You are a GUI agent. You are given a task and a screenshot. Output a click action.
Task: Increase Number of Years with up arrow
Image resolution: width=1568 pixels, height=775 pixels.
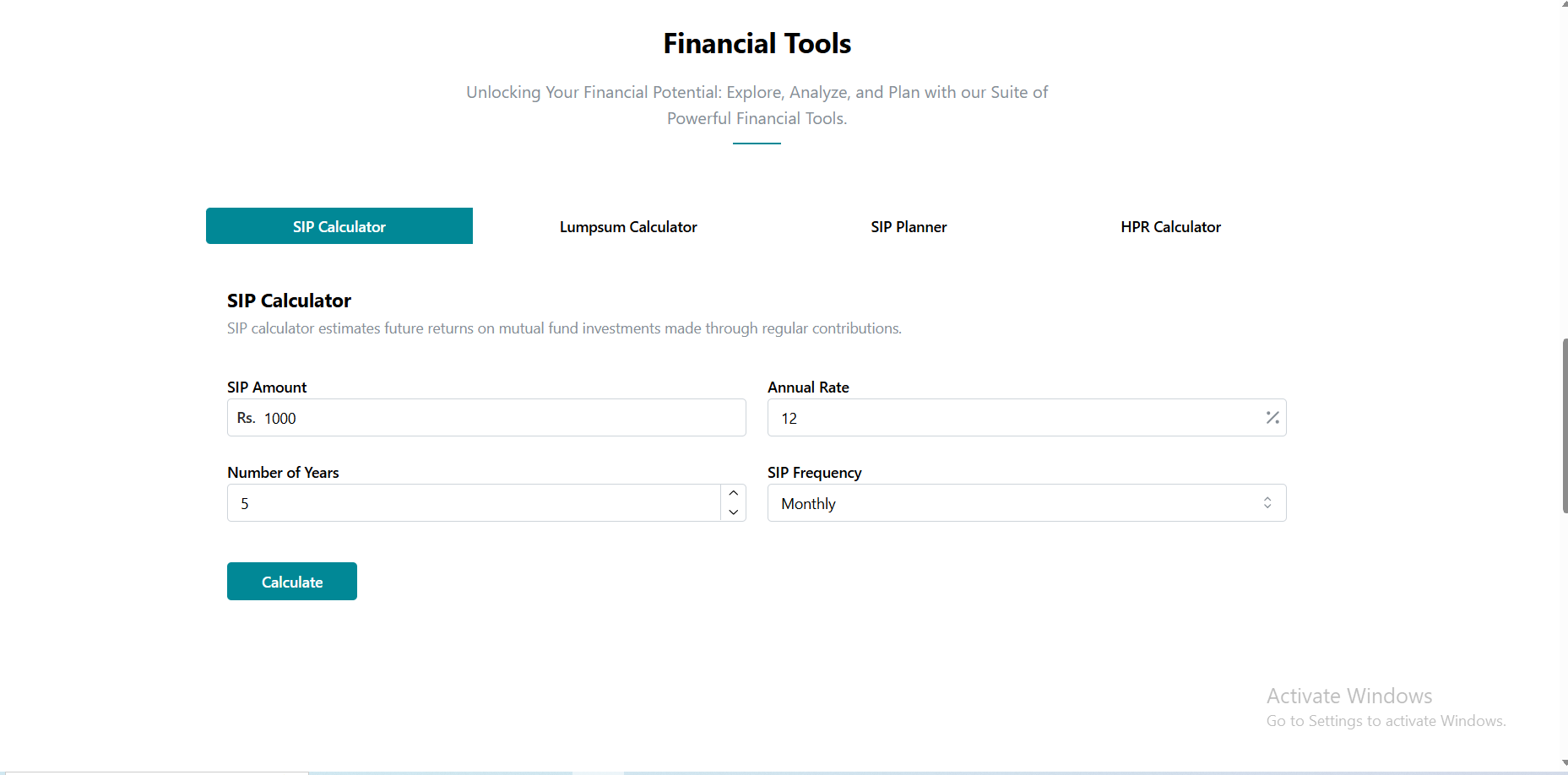733,494
